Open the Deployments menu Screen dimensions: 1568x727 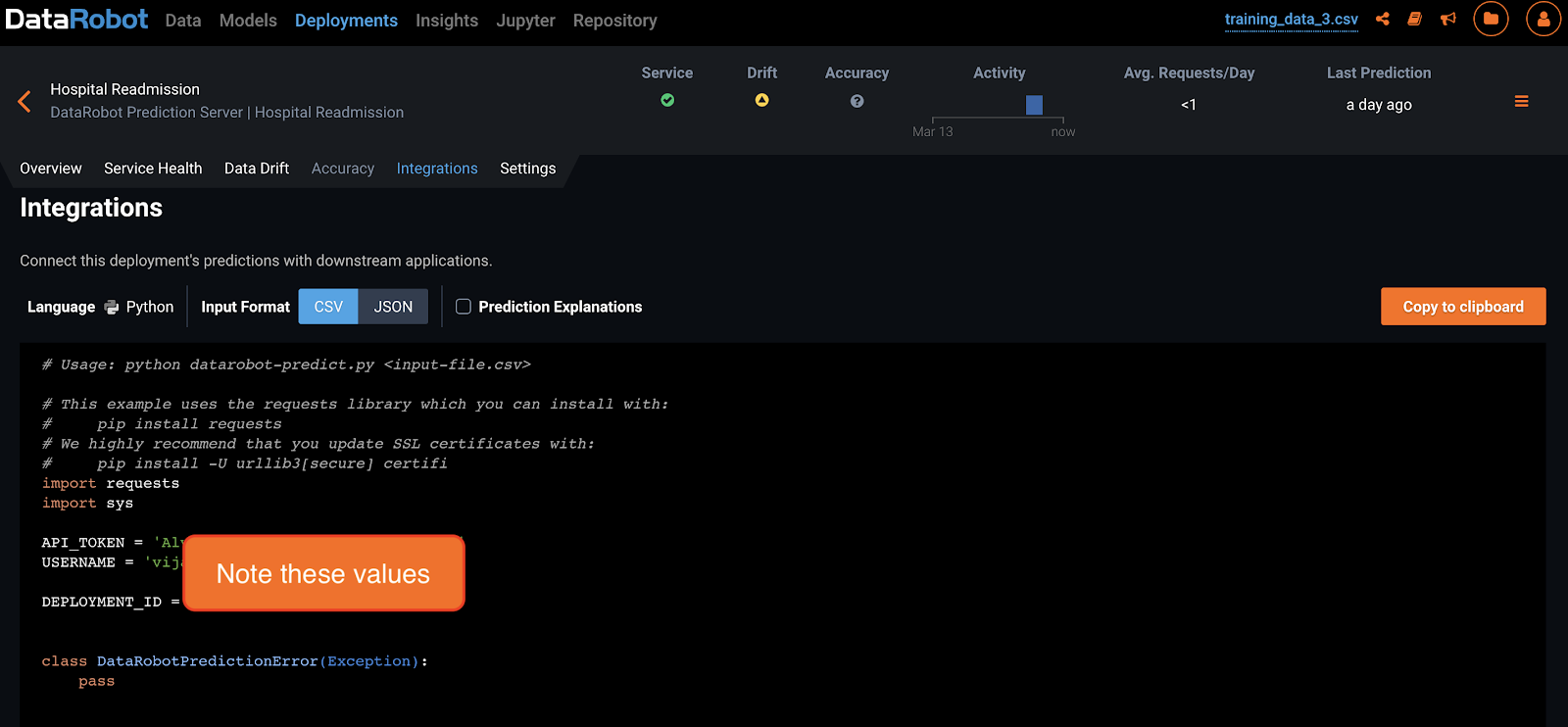346,21
